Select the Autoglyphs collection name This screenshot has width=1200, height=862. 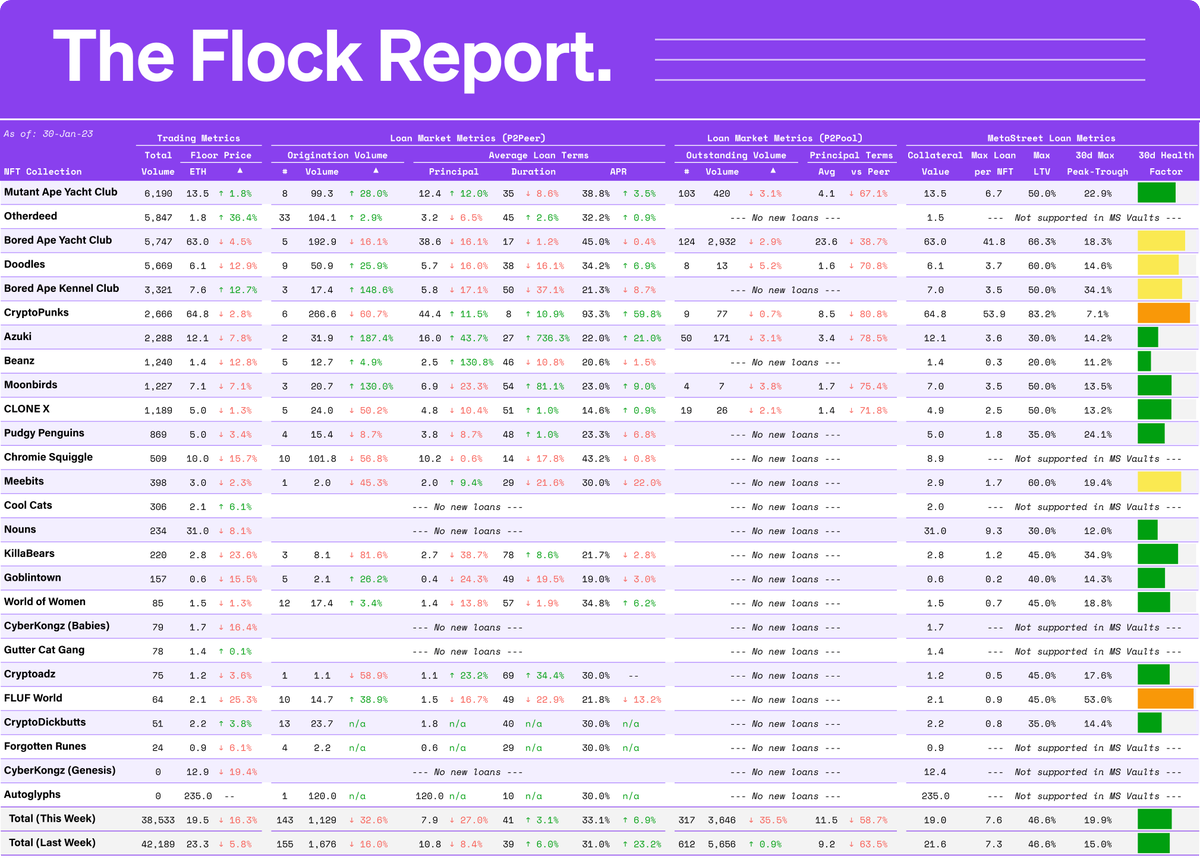click(x=32, y=794)
